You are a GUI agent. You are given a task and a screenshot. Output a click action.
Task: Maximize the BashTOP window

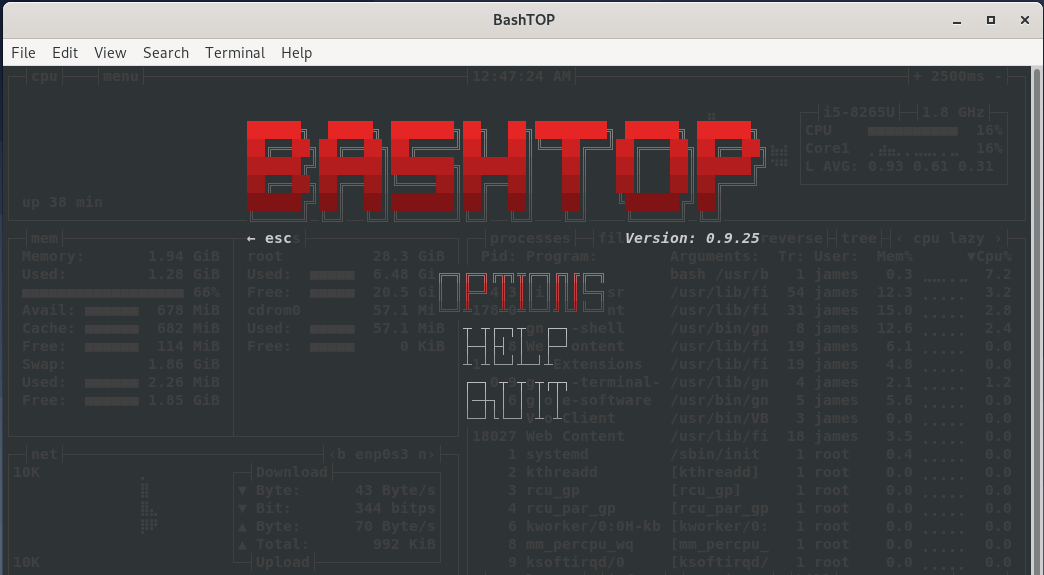[x=991, y=20]
